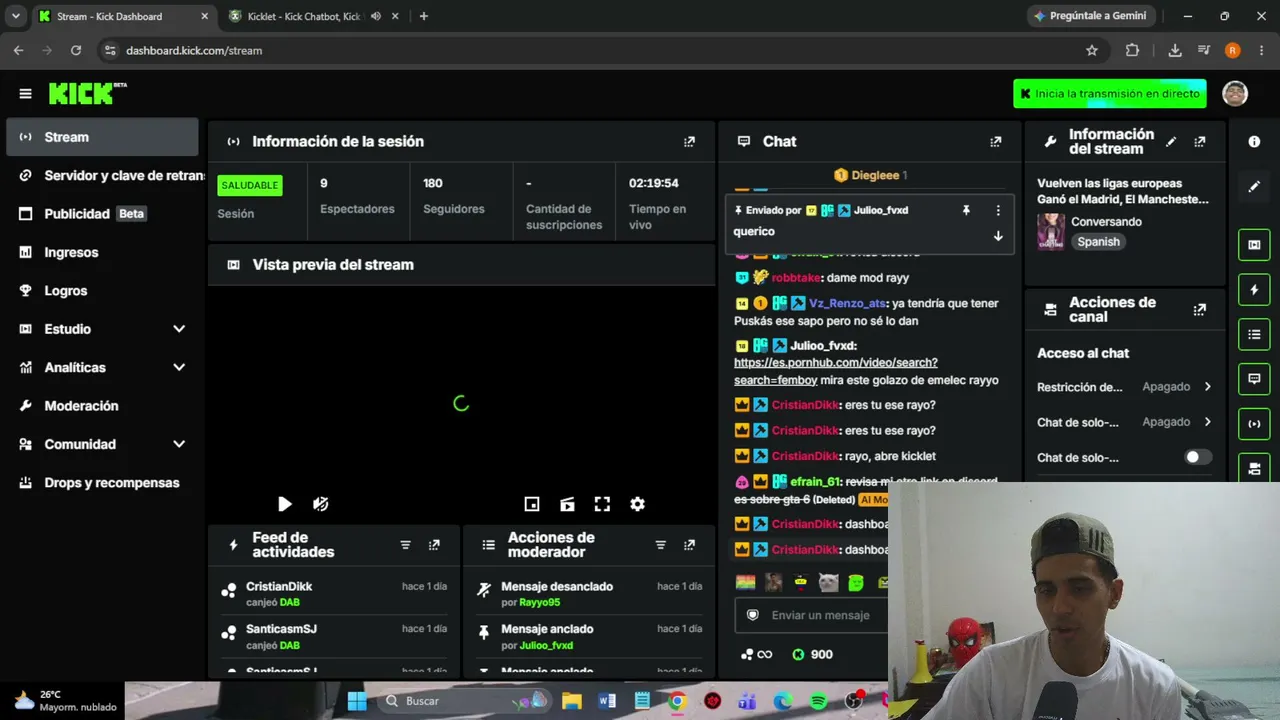Expand the Estudio sidebar section
Screen dimensions: 1280x720
coord(179,329)
